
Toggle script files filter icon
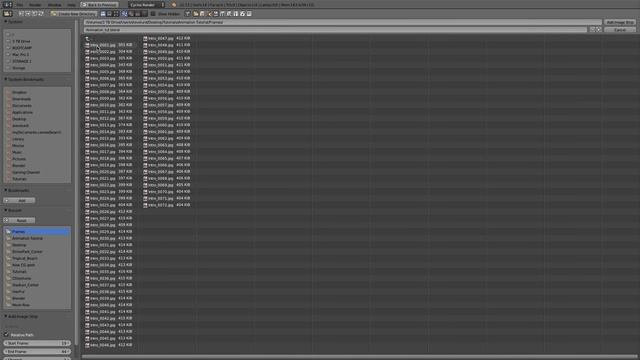[x=229, y=13]
